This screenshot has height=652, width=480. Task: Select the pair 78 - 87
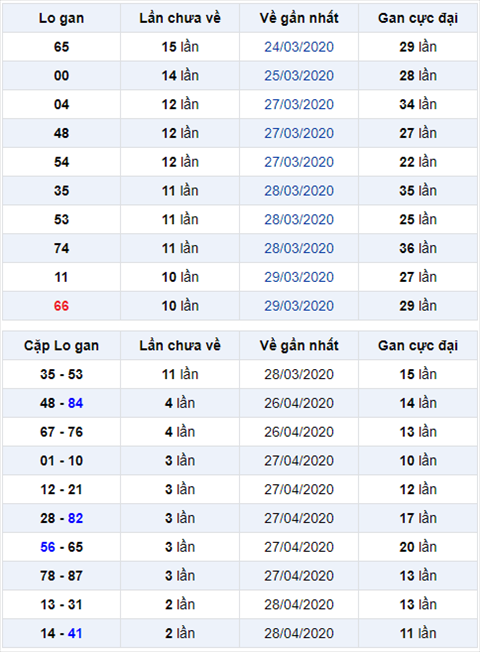(61, 576)
